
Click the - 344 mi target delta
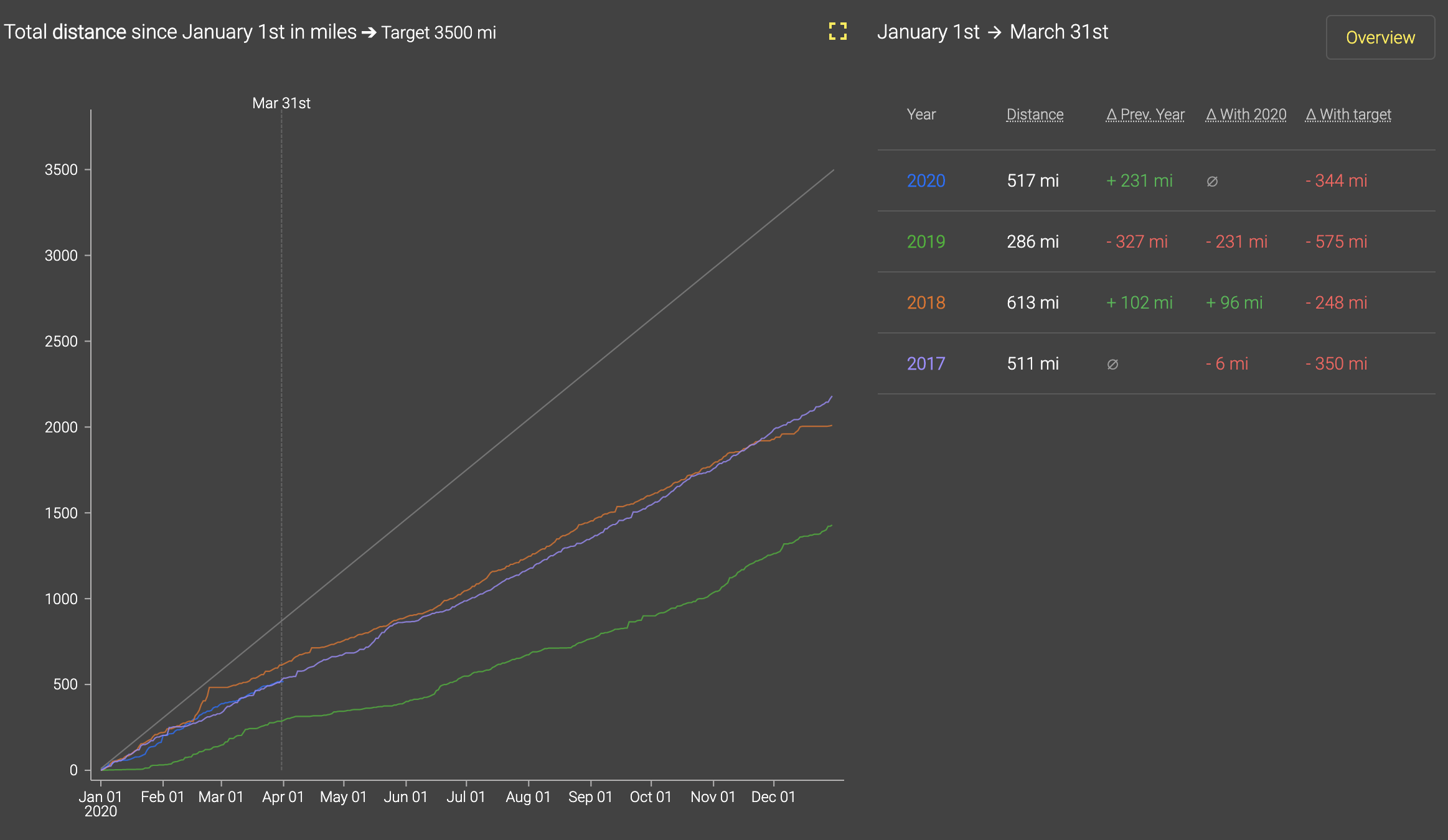point(1336,180)
